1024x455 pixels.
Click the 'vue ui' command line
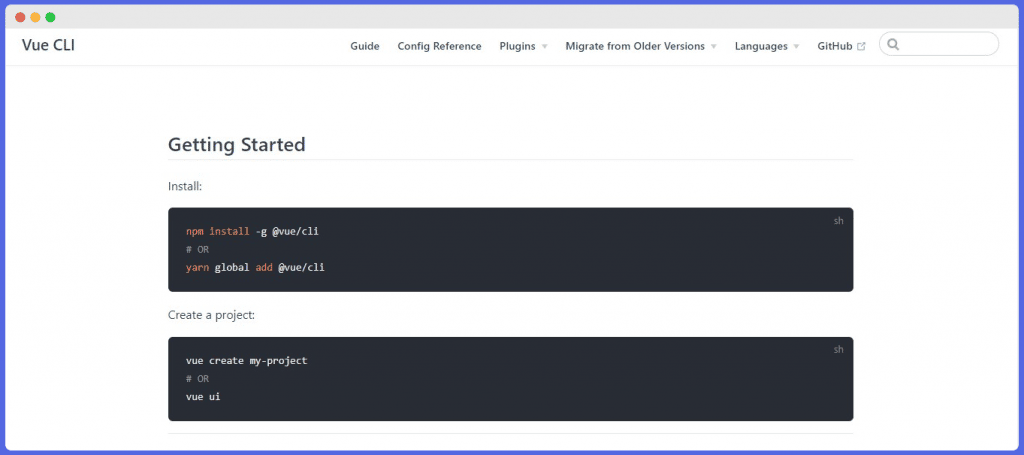coord(203,396)
